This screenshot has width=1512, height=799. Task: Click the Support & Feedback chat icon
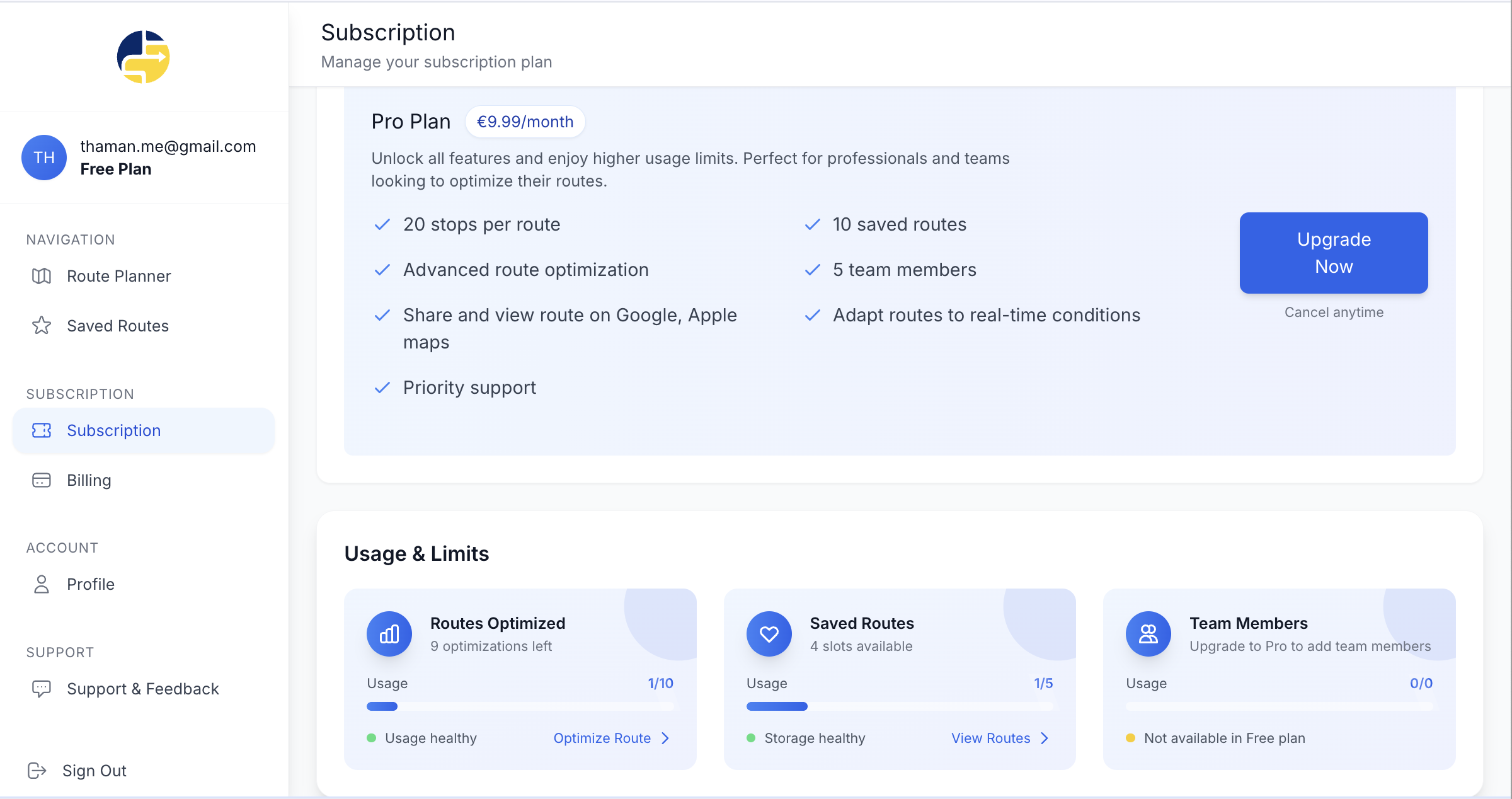tap(42, 689)
